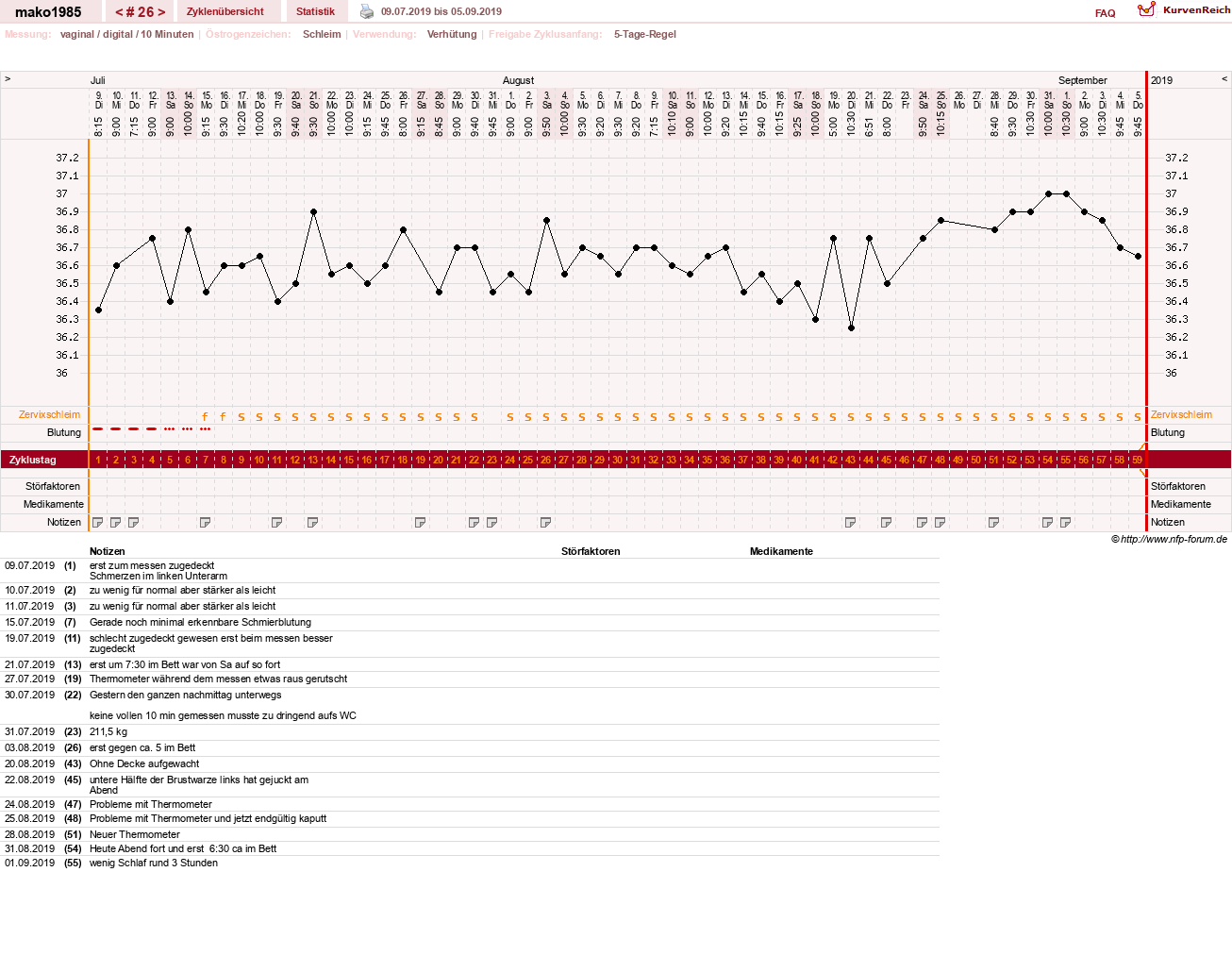Open note icon for cycle day 23
Image resolution: width=1232 pixels, height=956 pixels.
(492, 522)
